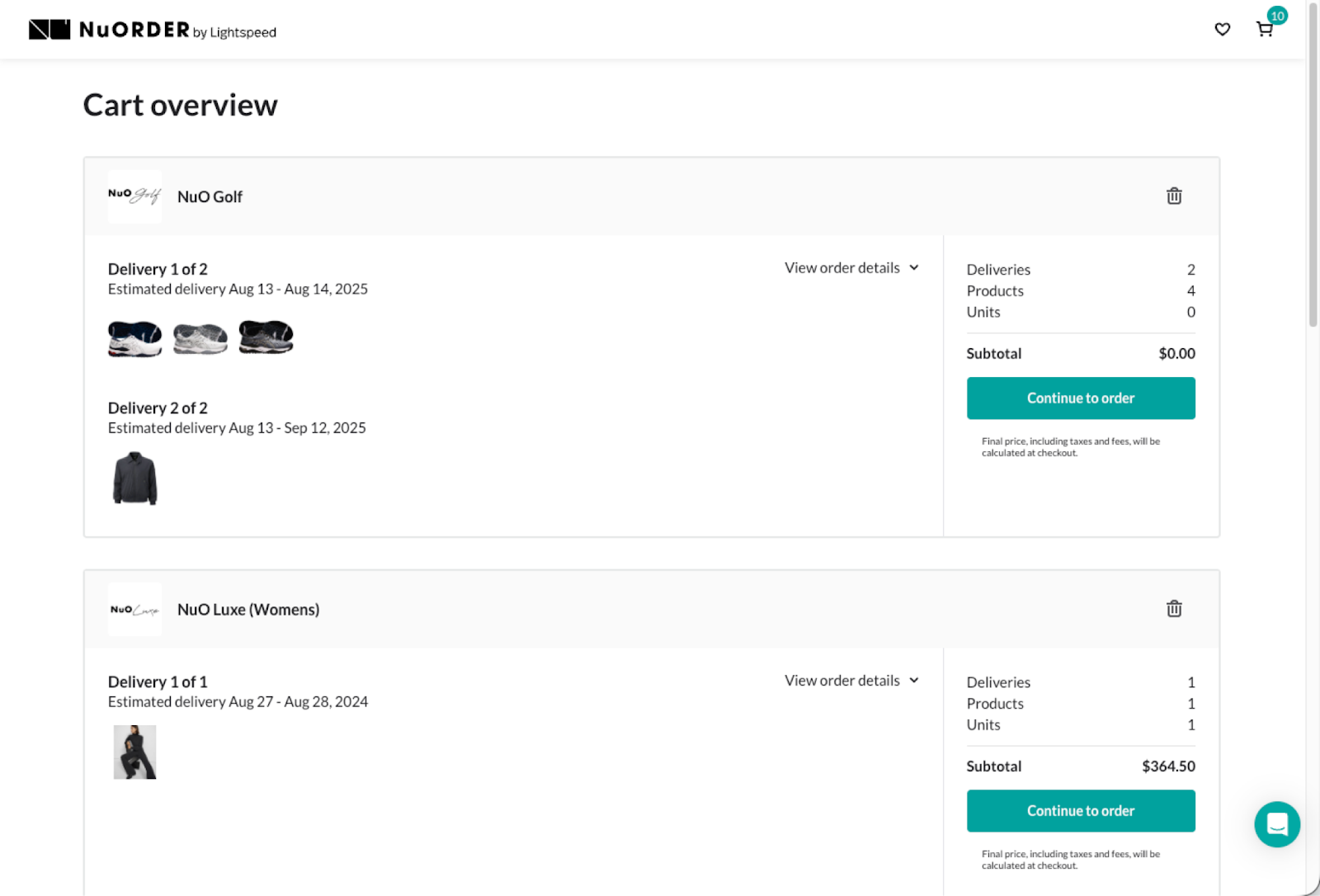The image size is (1320, 896).
Task: Click the jacket thumbnail in Delivery 2 of 2
Action: [x=134, y=479]
